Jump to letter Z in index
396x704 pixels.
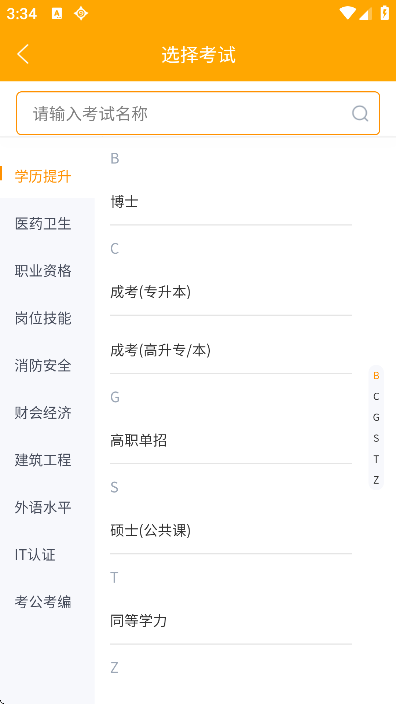[x=376, y=480]
